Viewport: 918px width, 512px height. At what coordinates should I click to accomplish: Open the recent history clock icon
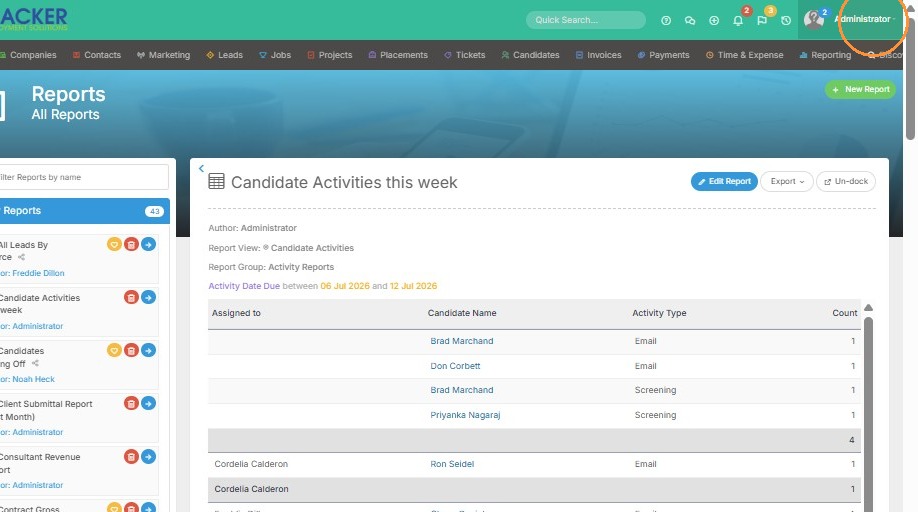786,20
